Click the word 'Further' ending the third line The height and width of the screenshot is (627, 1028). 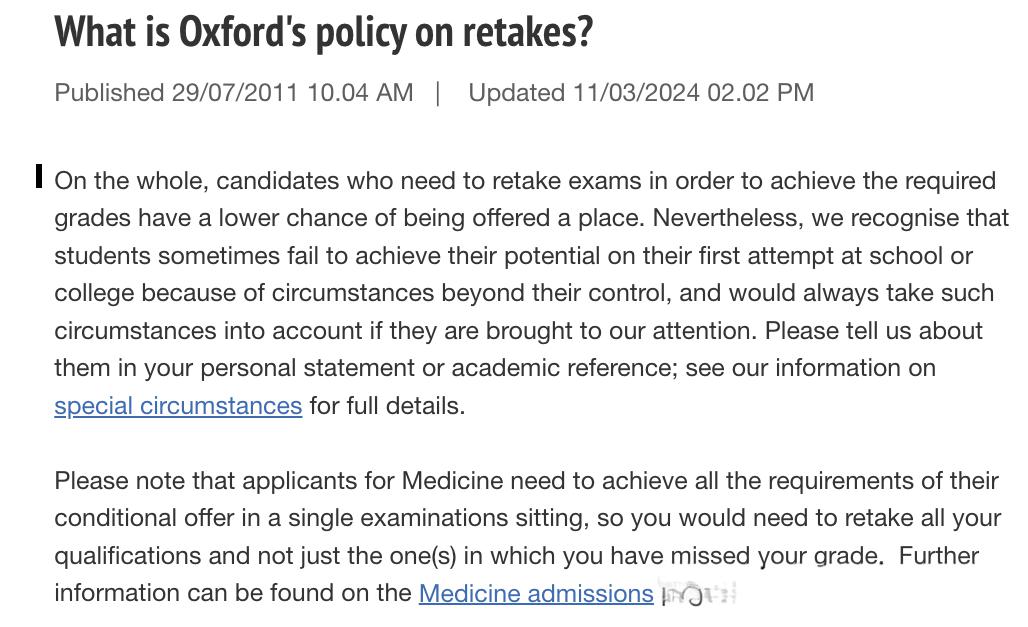point(938,556)
